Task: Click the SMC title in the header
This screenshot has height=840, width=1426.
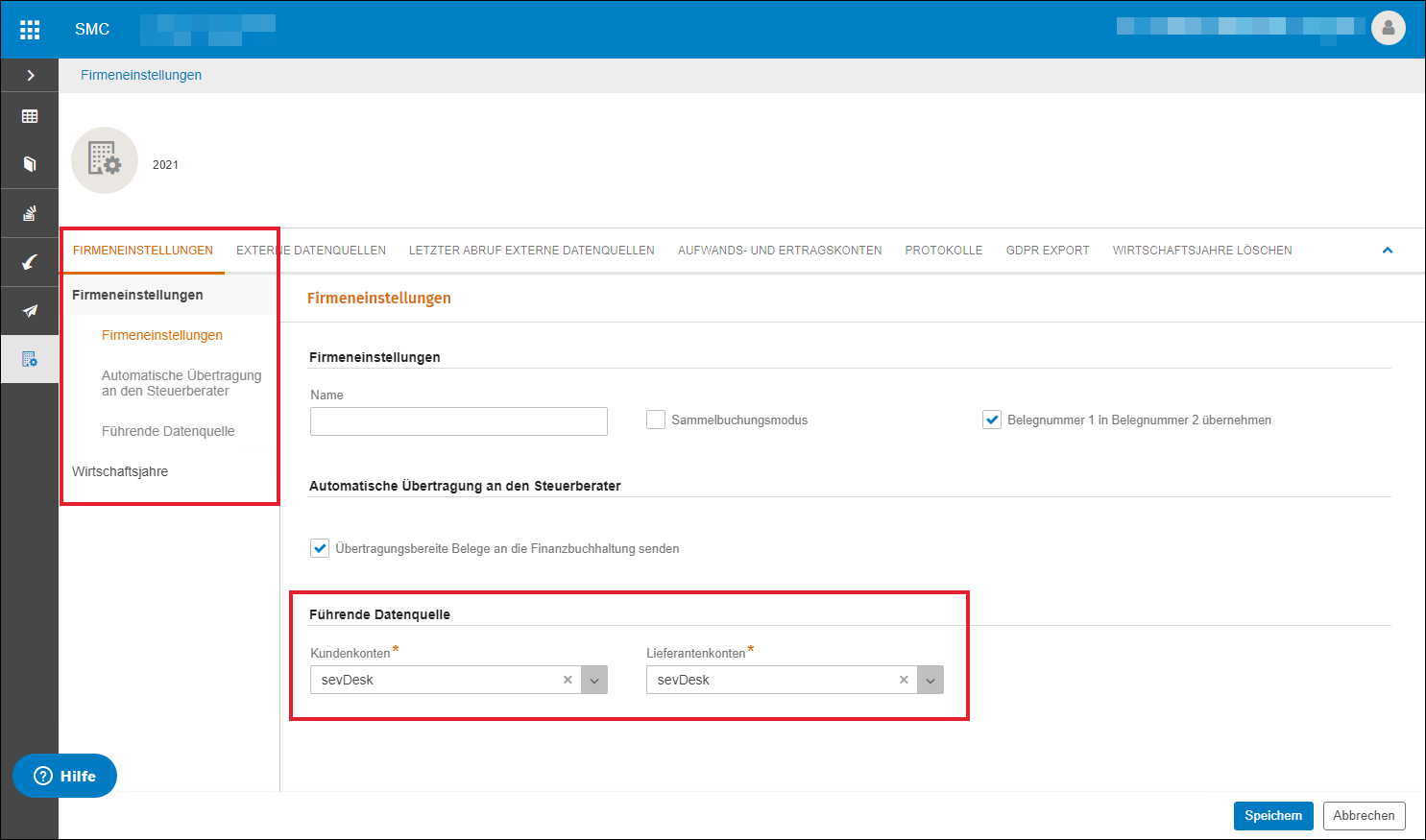Action: point(92,29)
